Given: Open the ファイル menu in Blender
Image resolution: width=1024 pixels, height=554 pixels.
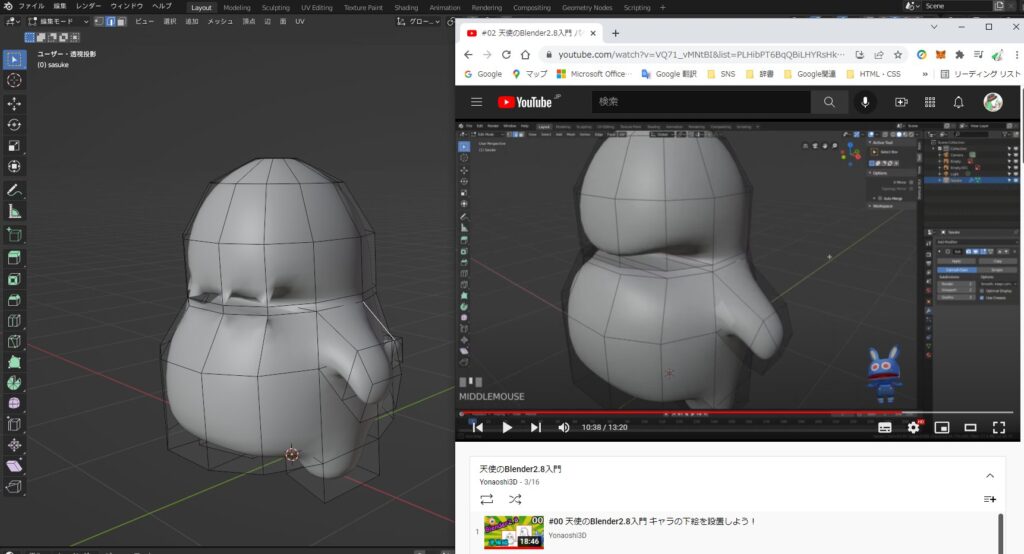Looking at the screenshot, I should [x=31, y=6].
